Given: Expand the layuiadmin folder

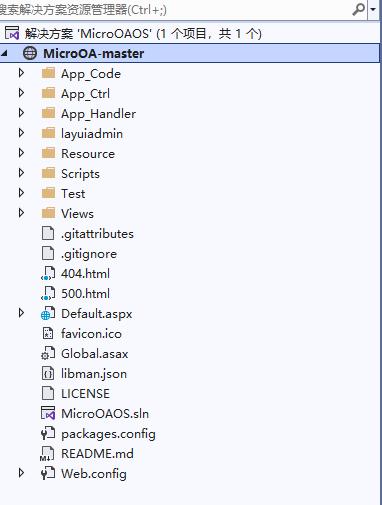Looking at the screenshot, I should [x=21, y=133].
